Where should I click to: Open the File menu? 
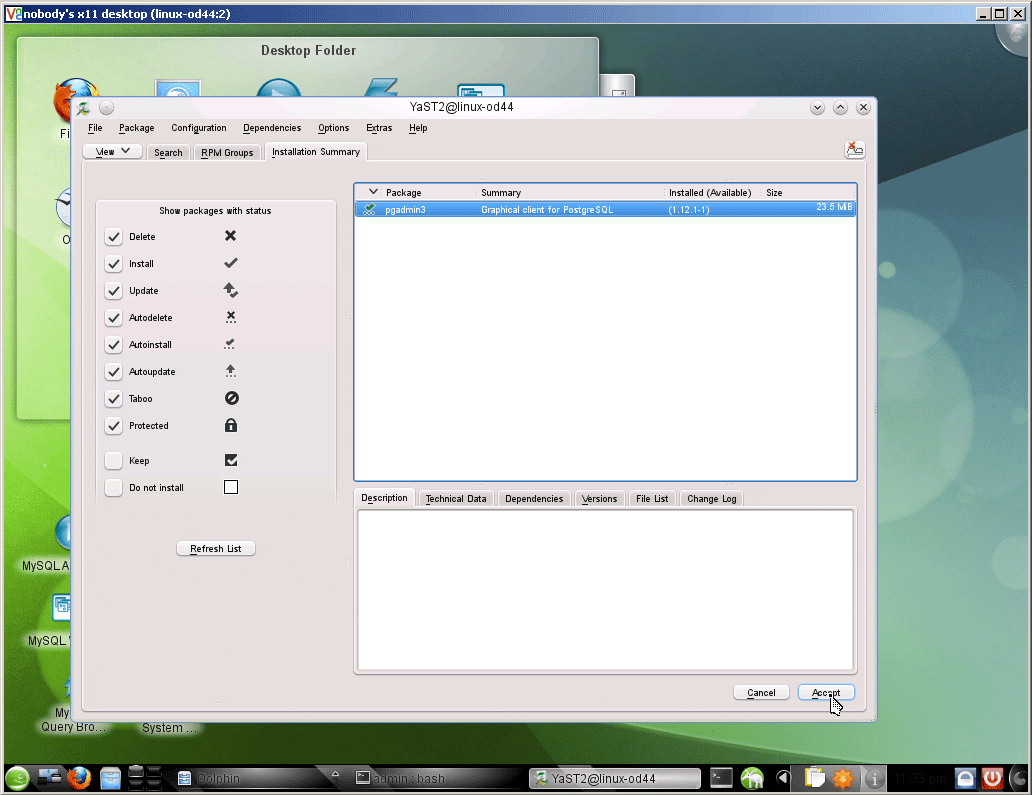tap(95, 128)
